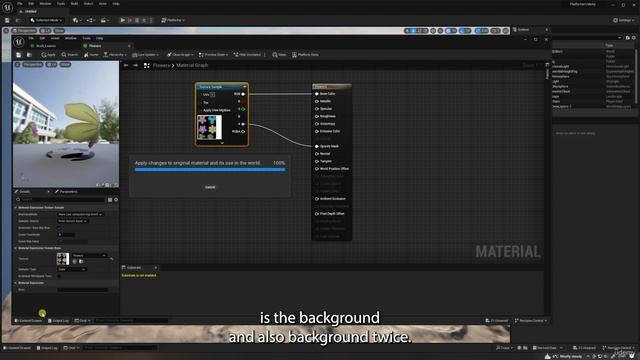The image size is (640, 360).
Task: Use selected asset icon under Texture dropdown
Action: (x=75, y=261)
